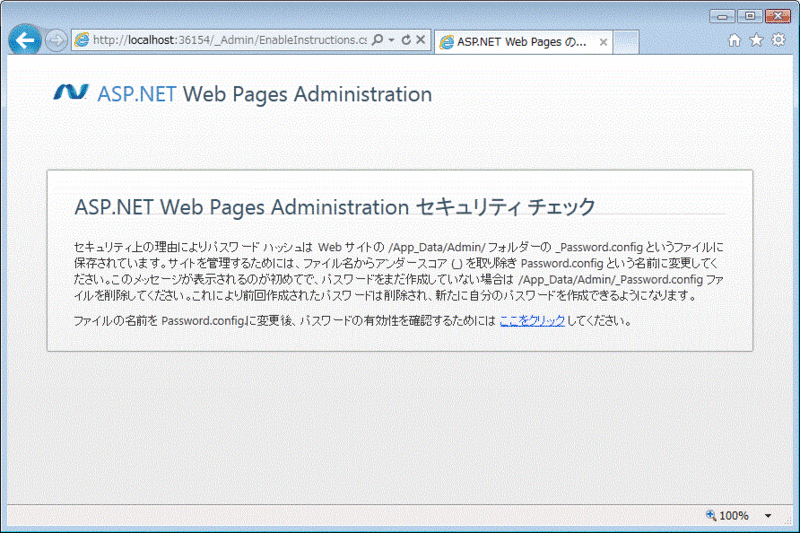Click the /App_Data/Admin/_Password.config path text

pyautogui.click(x=610, y=280)
